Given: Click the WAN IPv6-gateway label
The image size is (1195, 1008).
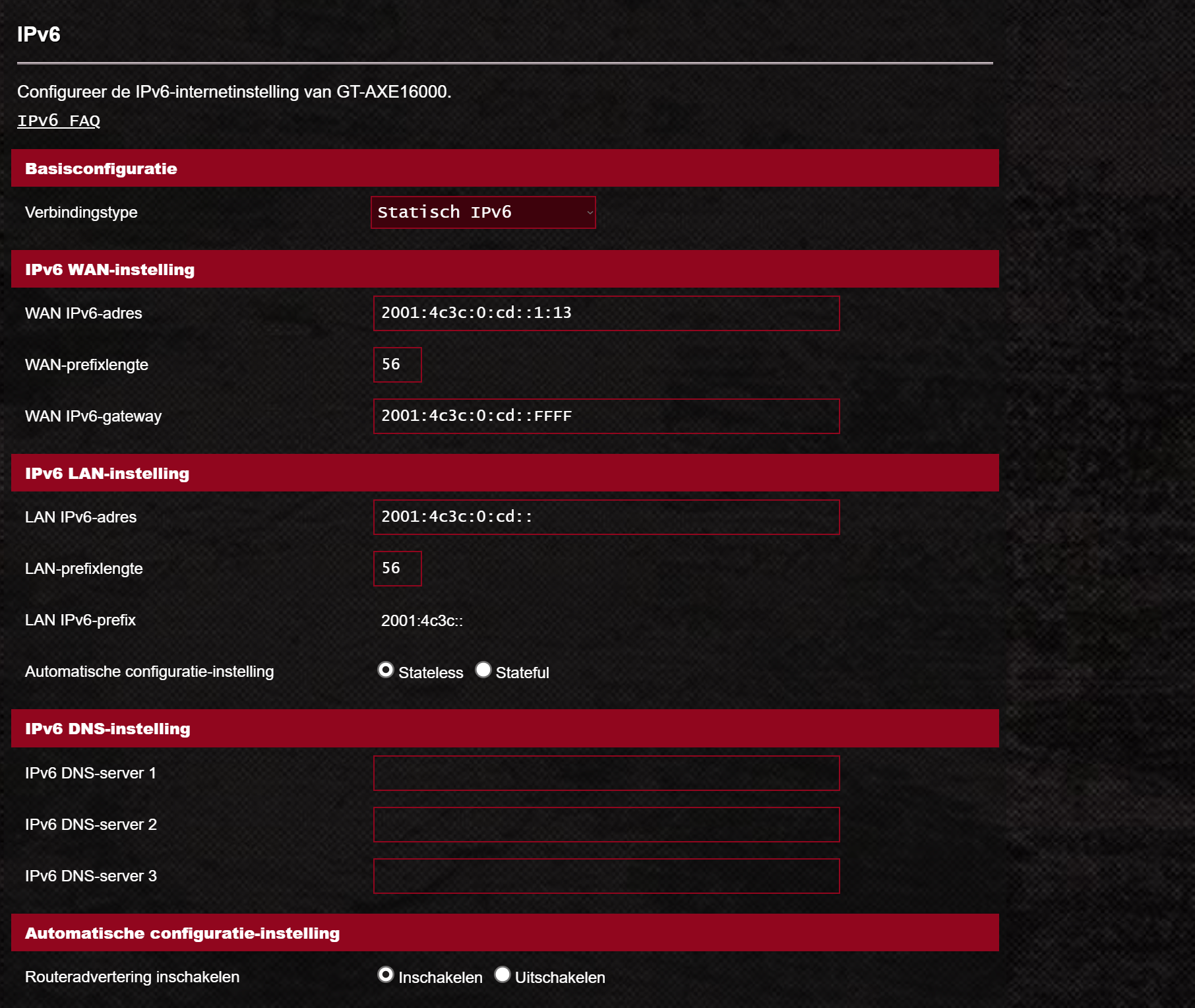Looking at the screenshot, I should [x=93, y=416].
